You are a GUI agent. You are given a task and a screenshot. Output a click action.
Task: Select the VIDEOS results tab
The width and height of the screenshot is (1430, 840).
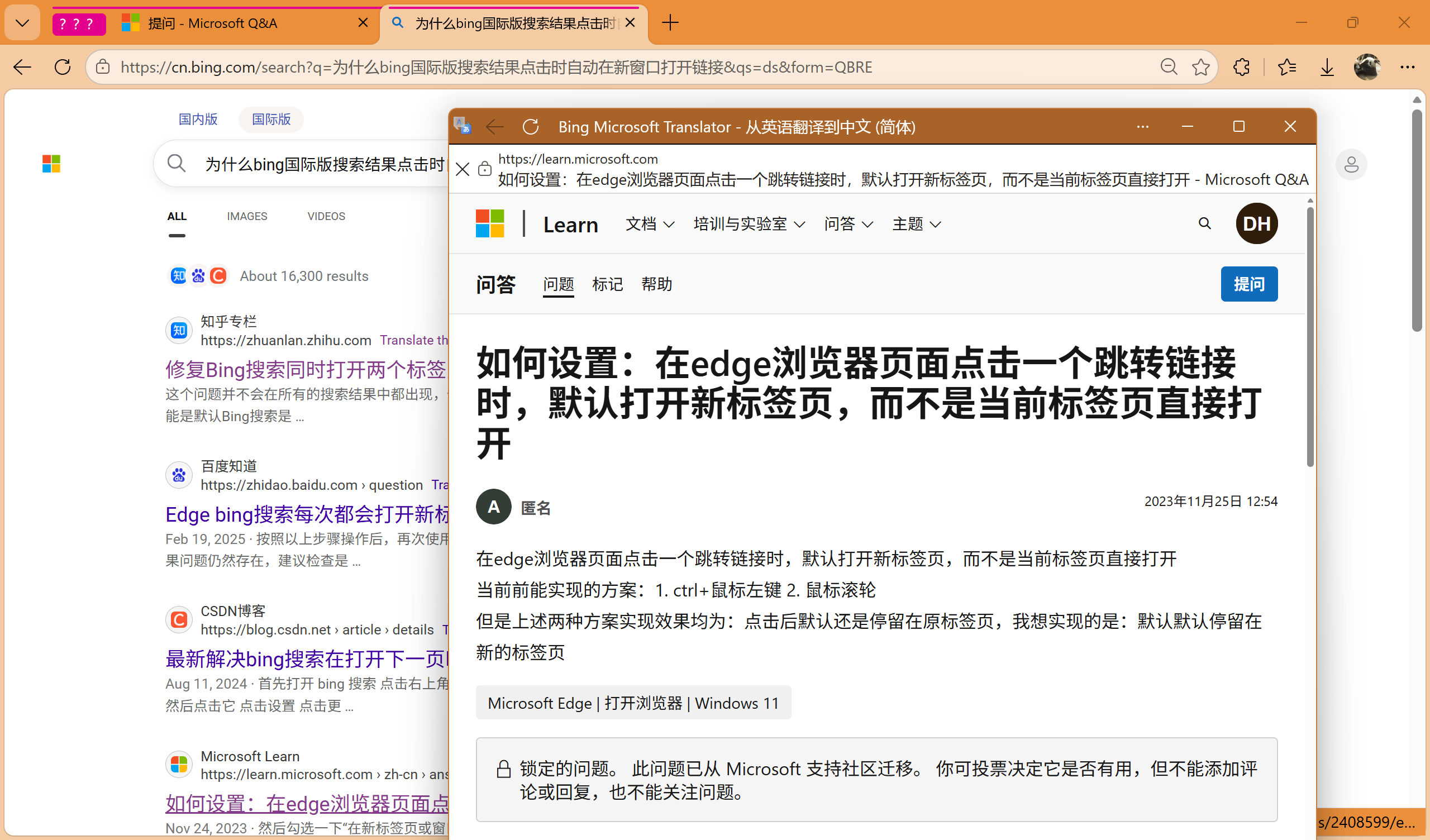coord(326,216)
